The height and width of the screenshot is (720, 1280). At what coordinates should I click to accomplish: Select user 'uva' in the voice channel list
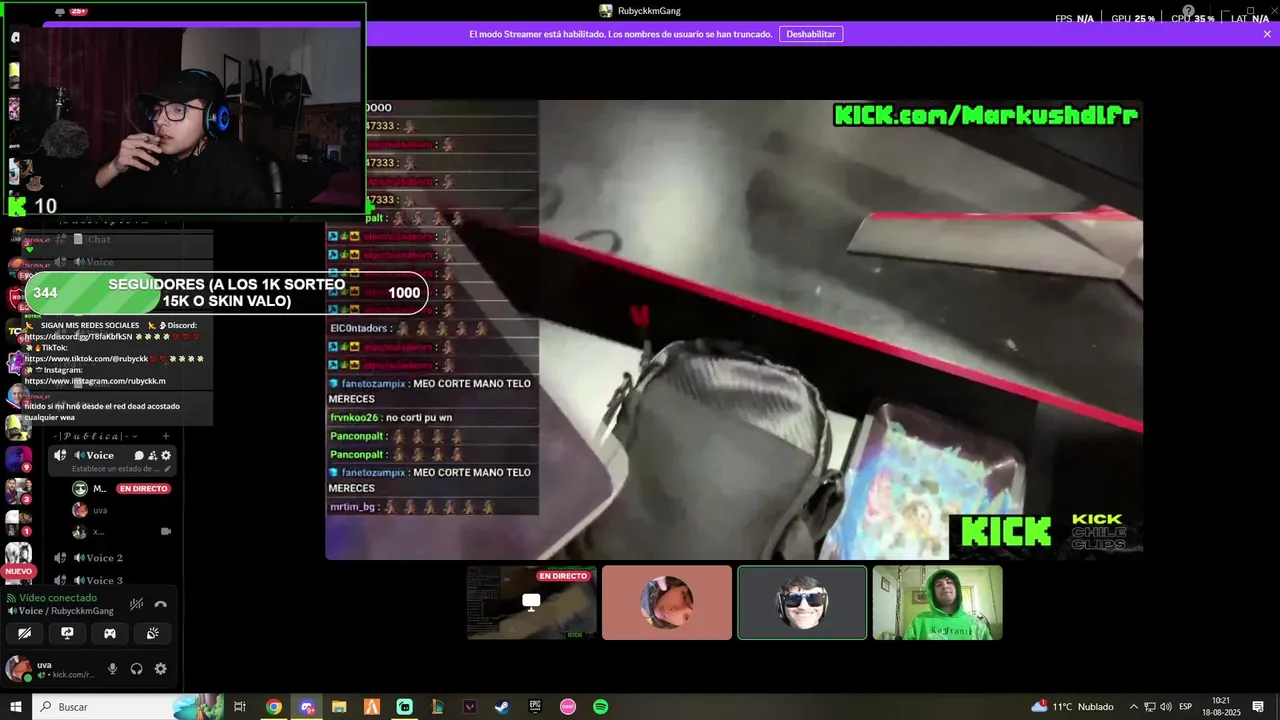pos(100,510)
